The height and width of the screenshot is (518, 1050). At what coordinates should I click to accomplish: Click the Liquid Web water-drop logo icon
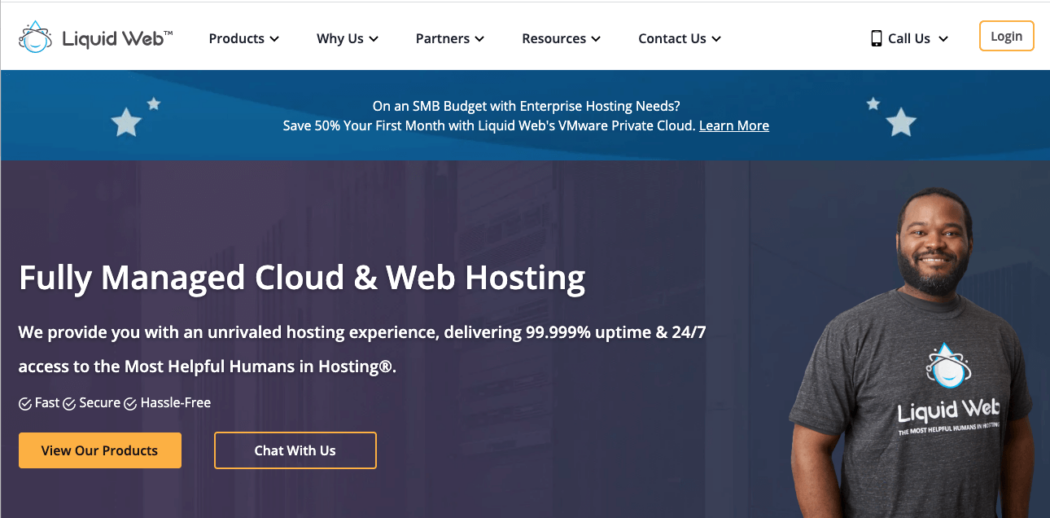pos(35,37)
